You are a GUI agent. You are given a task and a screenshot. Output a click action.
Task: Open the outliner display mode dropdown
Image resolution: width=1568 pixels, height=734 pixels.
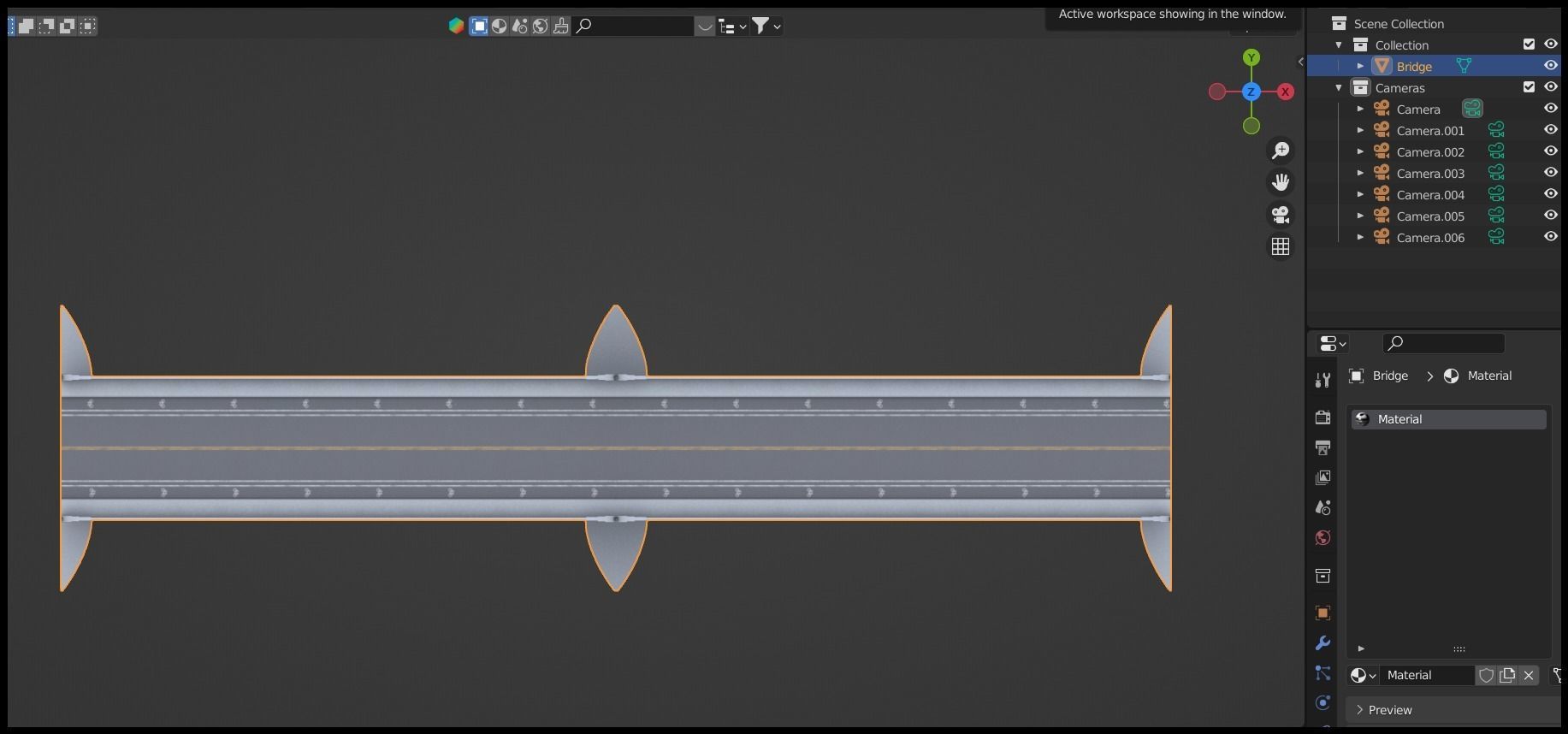coord(732,26)
